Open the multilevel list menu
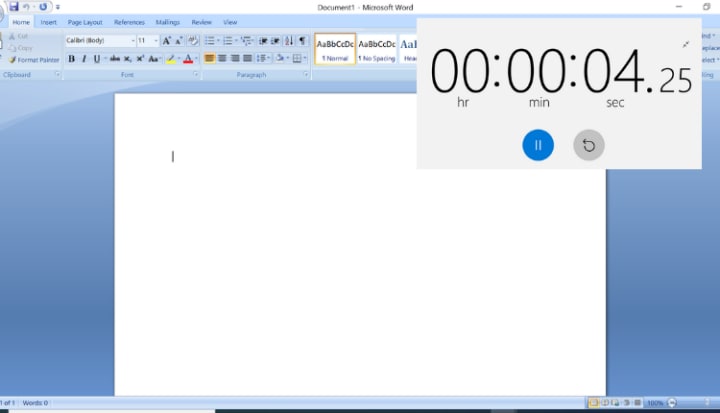The width and height of the screenshot is (720, 413). [x=247, y=41]
